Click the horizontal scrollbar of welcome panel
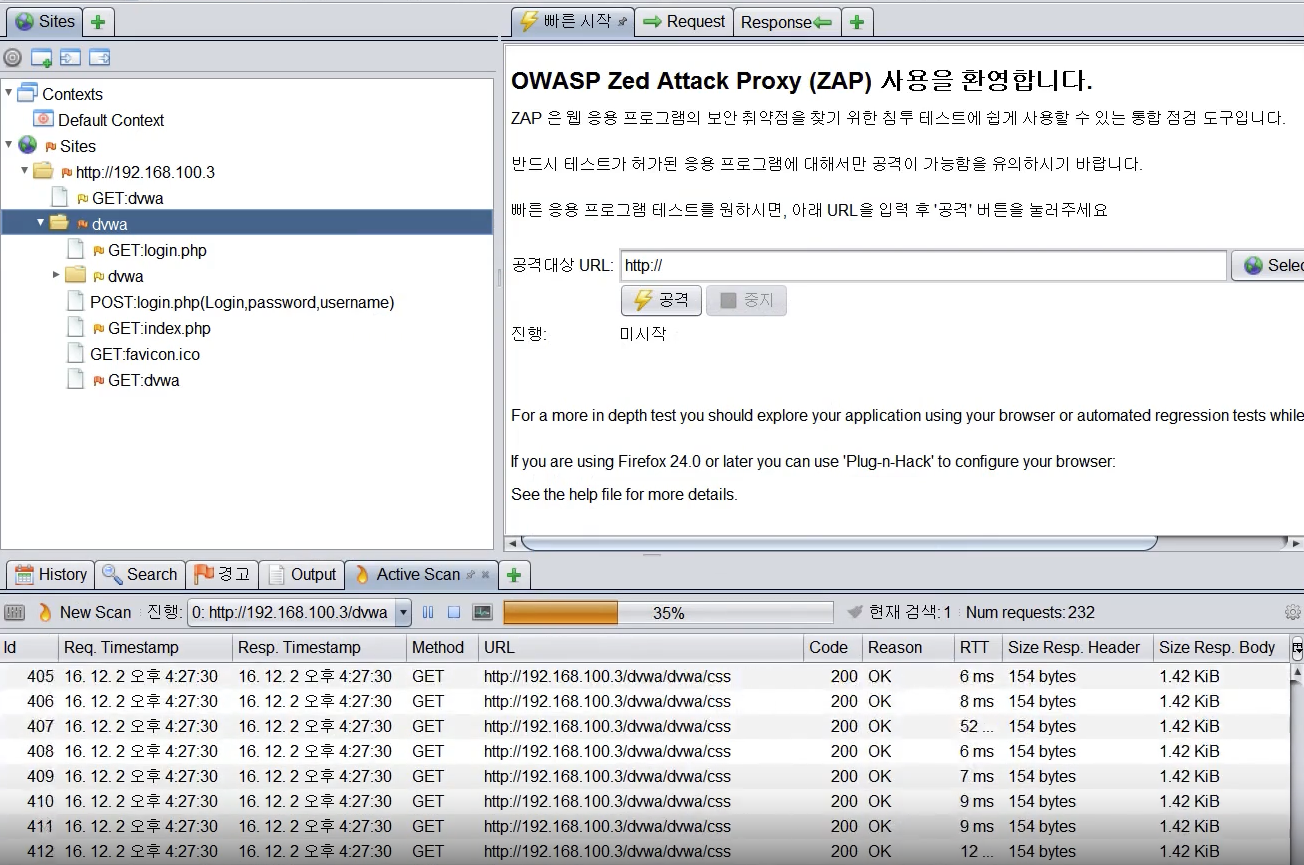This screenshot has height=865, width=1304. point(838,543)
